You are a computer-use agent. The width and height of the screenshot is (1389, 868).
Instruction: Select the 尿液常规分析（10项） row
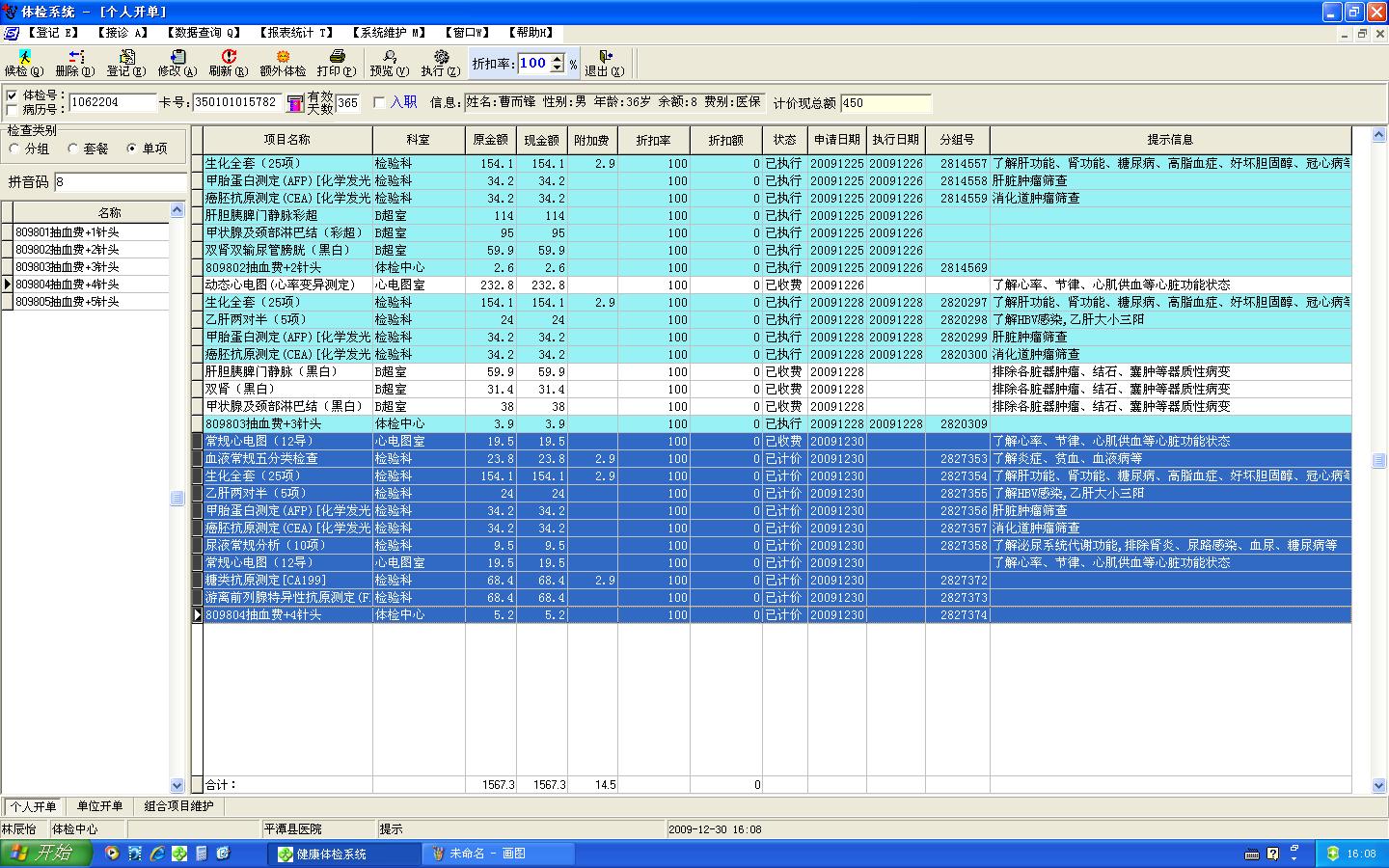pyautogui.click(x=776, y=545)
